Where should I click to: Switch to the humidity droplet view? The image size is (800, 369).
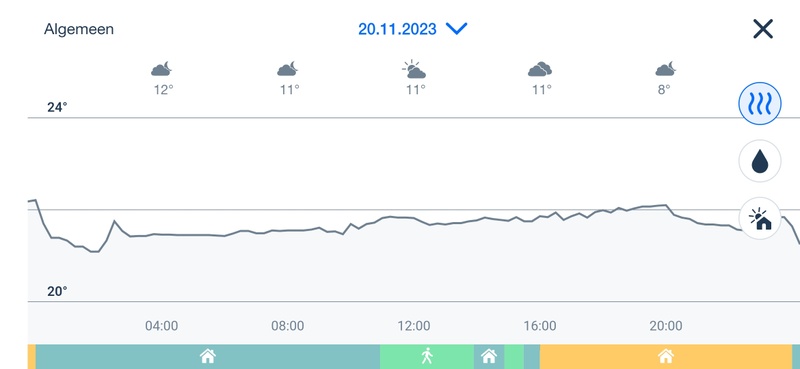point(760,161)
